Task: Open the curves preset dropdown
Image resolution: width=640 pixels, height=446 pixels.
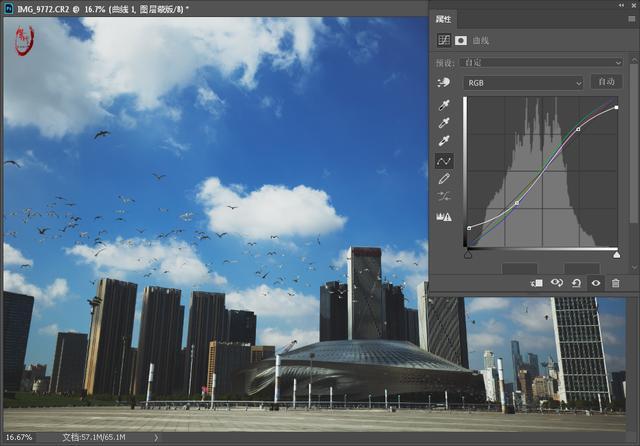Action: (541, 62)
